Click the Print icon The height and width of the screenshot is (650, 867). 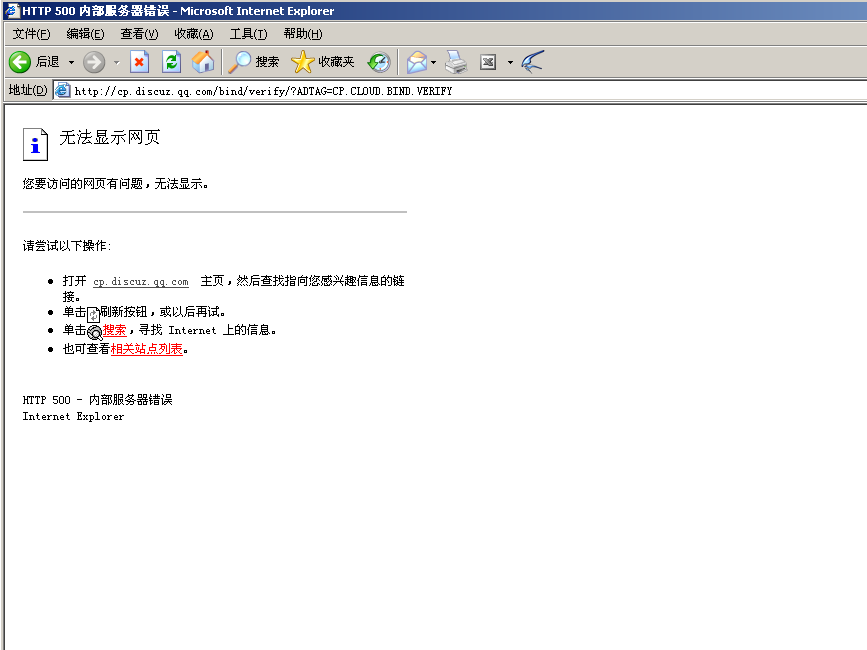point(456,62)
